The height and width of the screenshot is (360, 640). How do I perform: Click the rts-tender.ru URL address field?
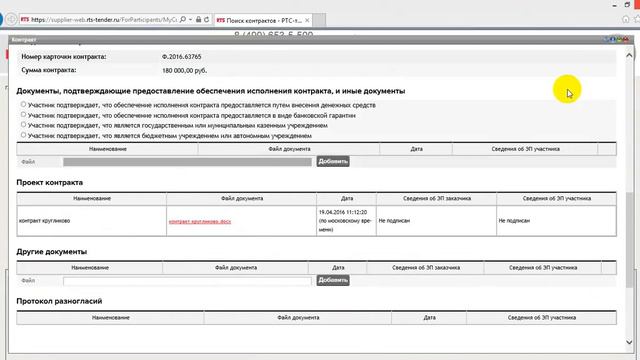coord(104,19)
